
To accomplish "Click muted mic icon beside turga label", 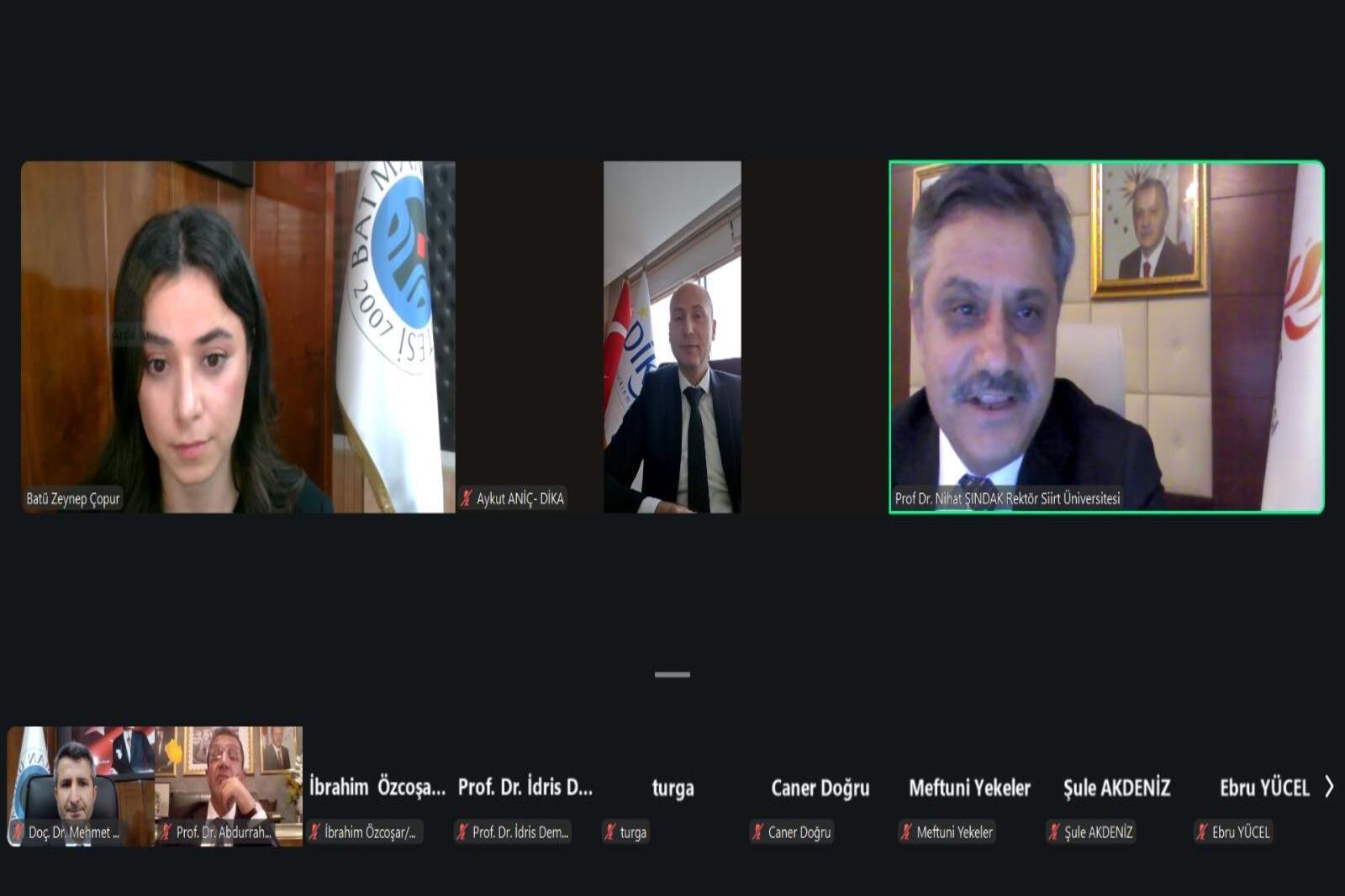I will [609, 832].
